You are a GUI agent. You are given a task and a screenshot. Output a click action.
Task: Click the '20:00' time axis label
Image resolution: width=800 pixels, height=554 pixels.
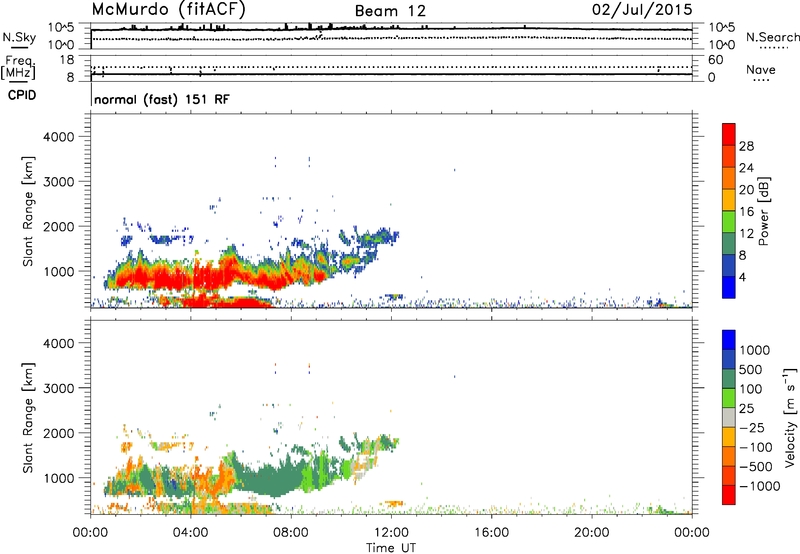(x=592, y=532)
